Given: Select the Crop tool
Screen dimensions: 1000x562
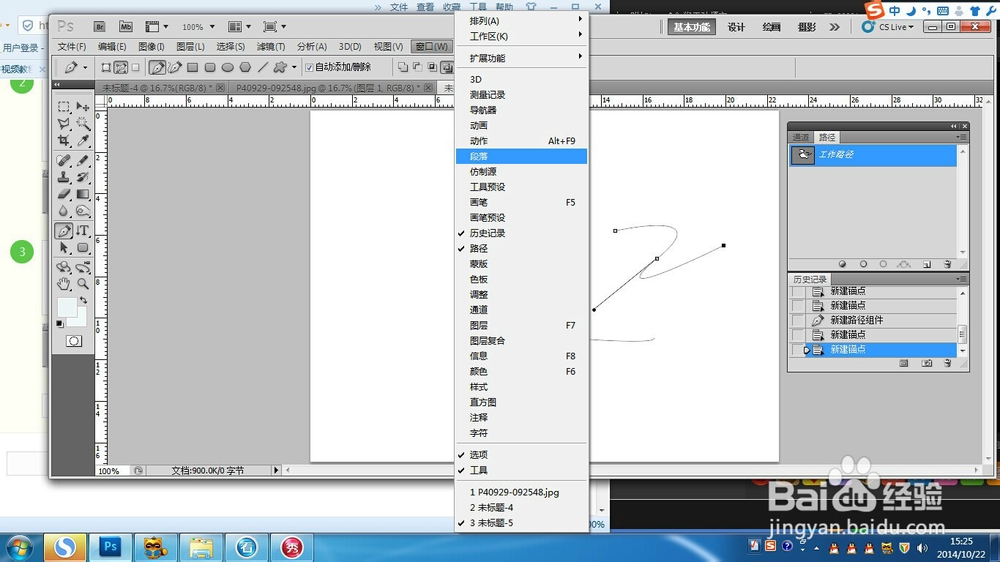Looking at the screenshot, I should (x=64, y=140).
